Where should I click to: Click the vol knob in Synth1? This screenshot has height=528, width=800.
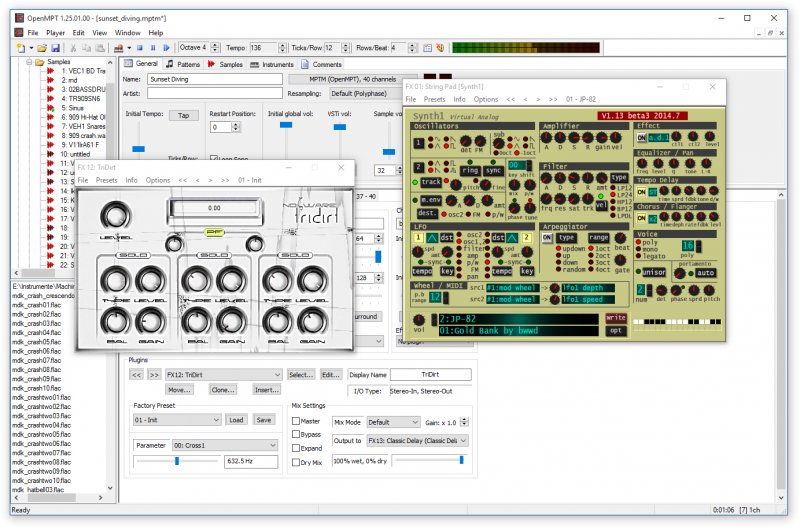(x=419, y=320)
